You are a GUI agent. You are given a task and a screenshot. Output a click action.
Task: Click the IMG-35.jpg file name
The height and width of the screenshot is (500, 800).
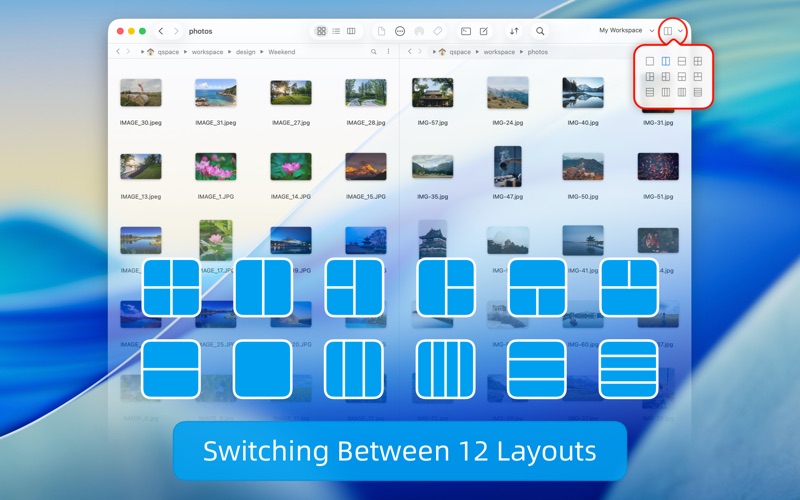point(433,196)
